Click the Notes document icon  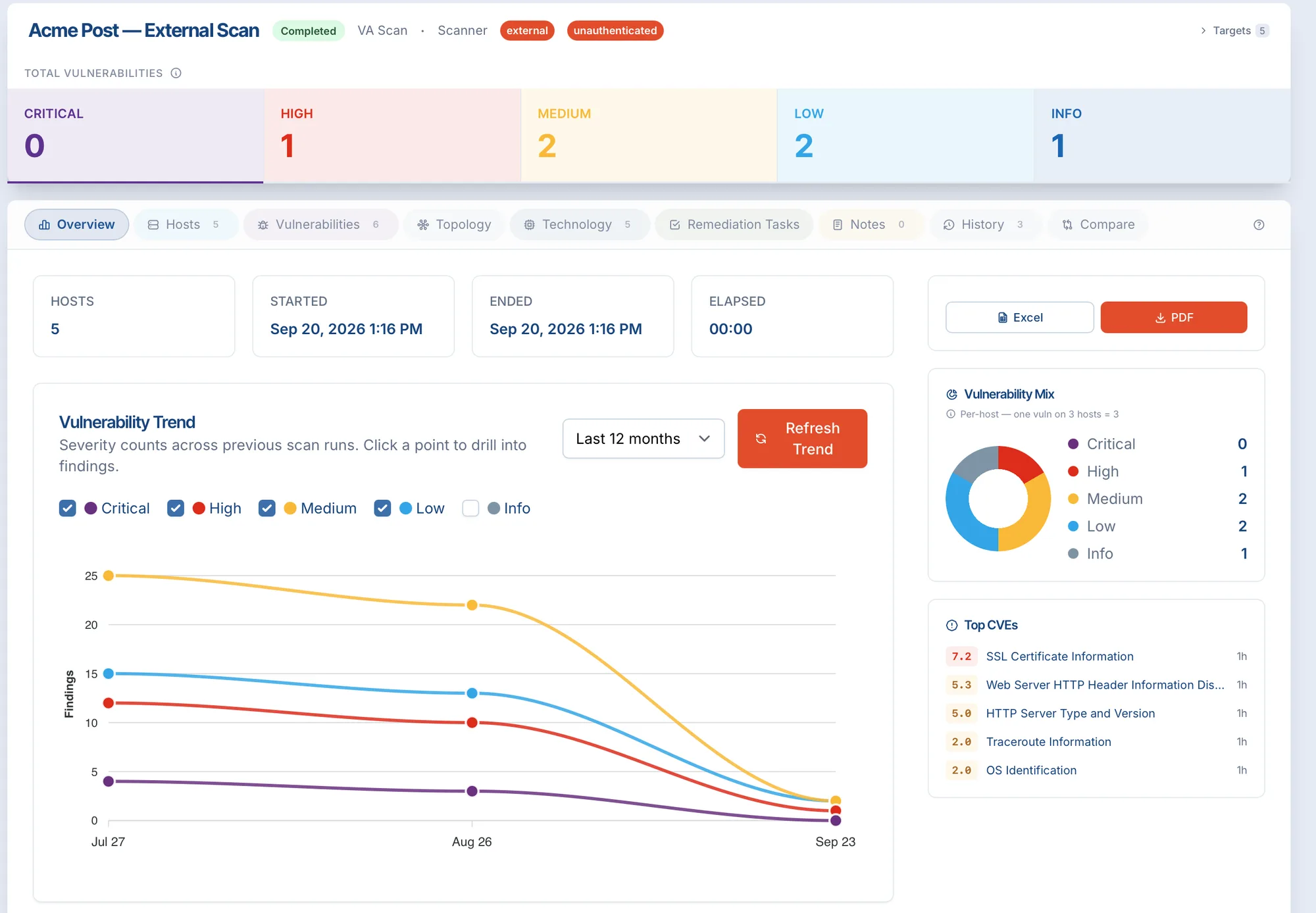[x=838, y=225]
